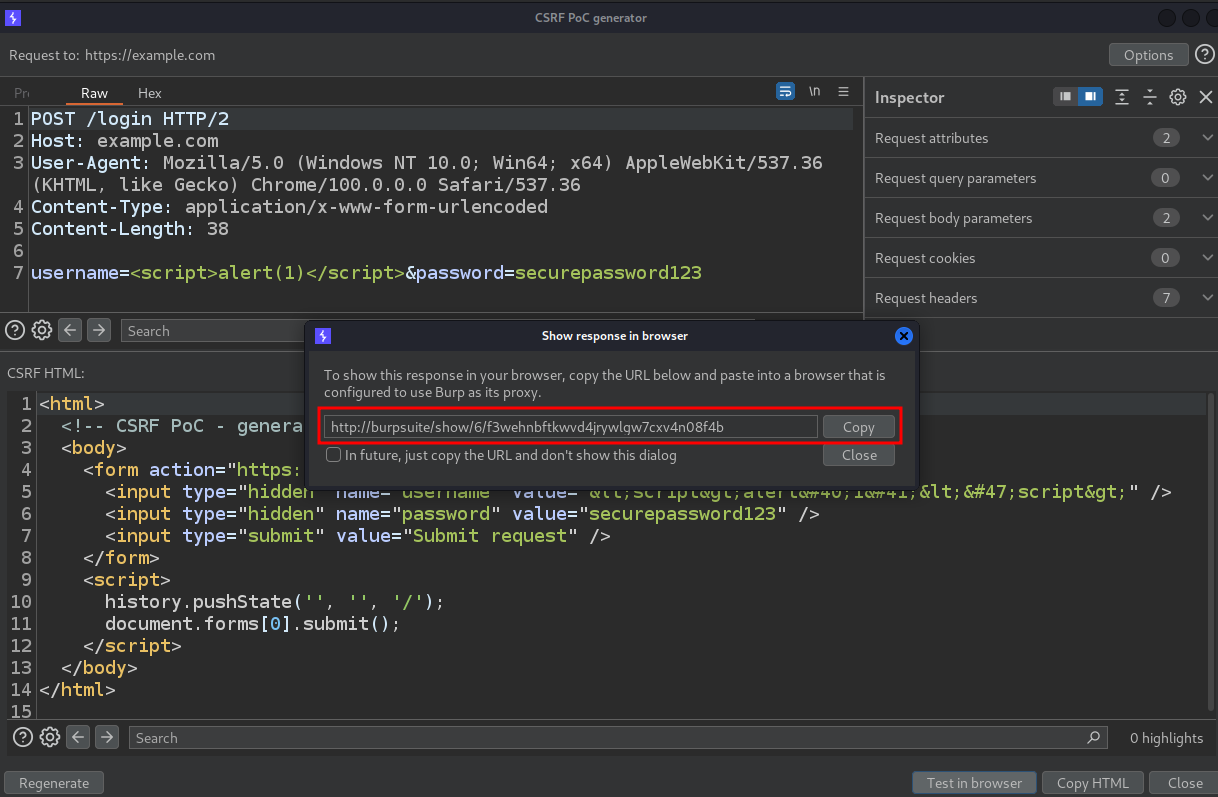1218x797 pixels.
Task: Click Close in Show response dialog
Action: coord(859,455)
